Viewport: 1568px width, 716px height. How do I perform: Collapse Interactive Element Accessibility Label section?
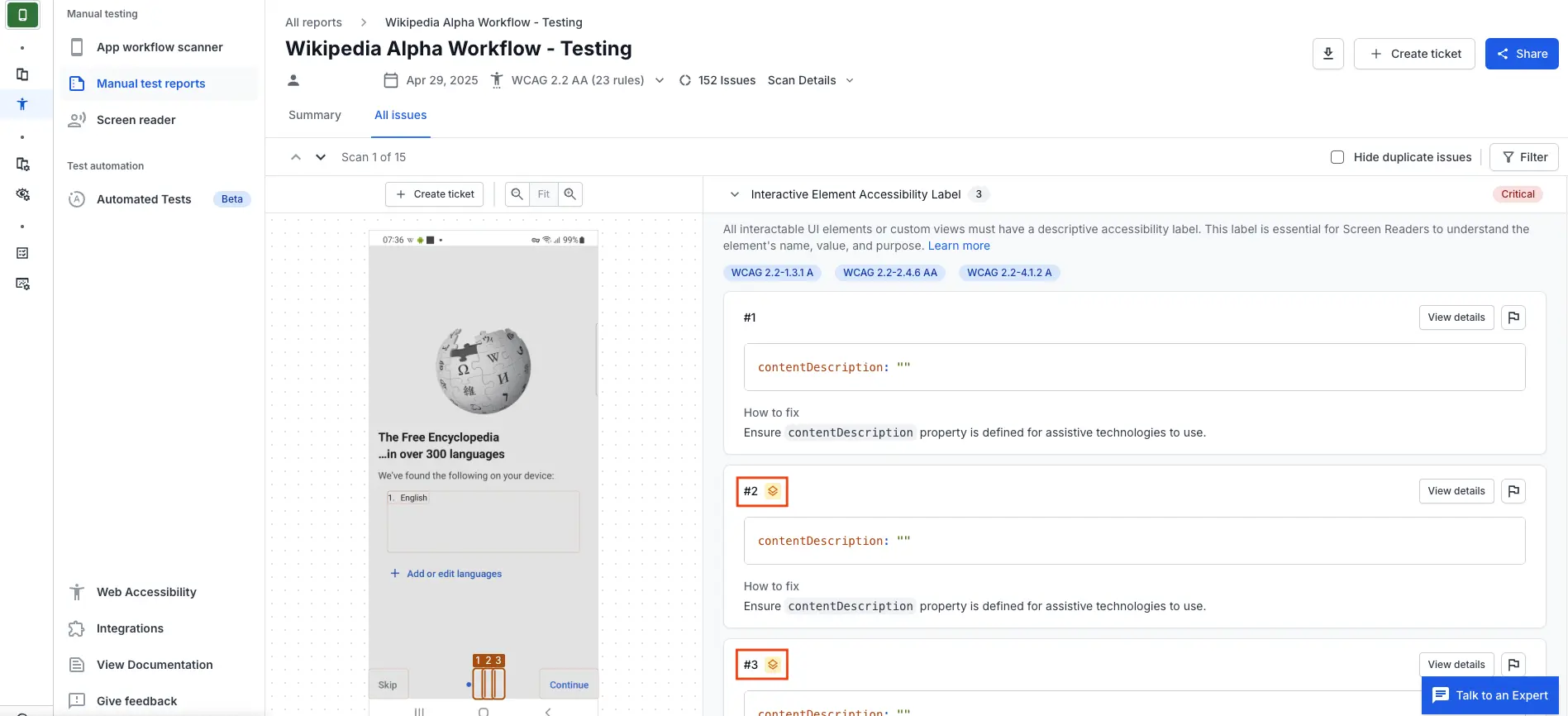click(735, 194)
